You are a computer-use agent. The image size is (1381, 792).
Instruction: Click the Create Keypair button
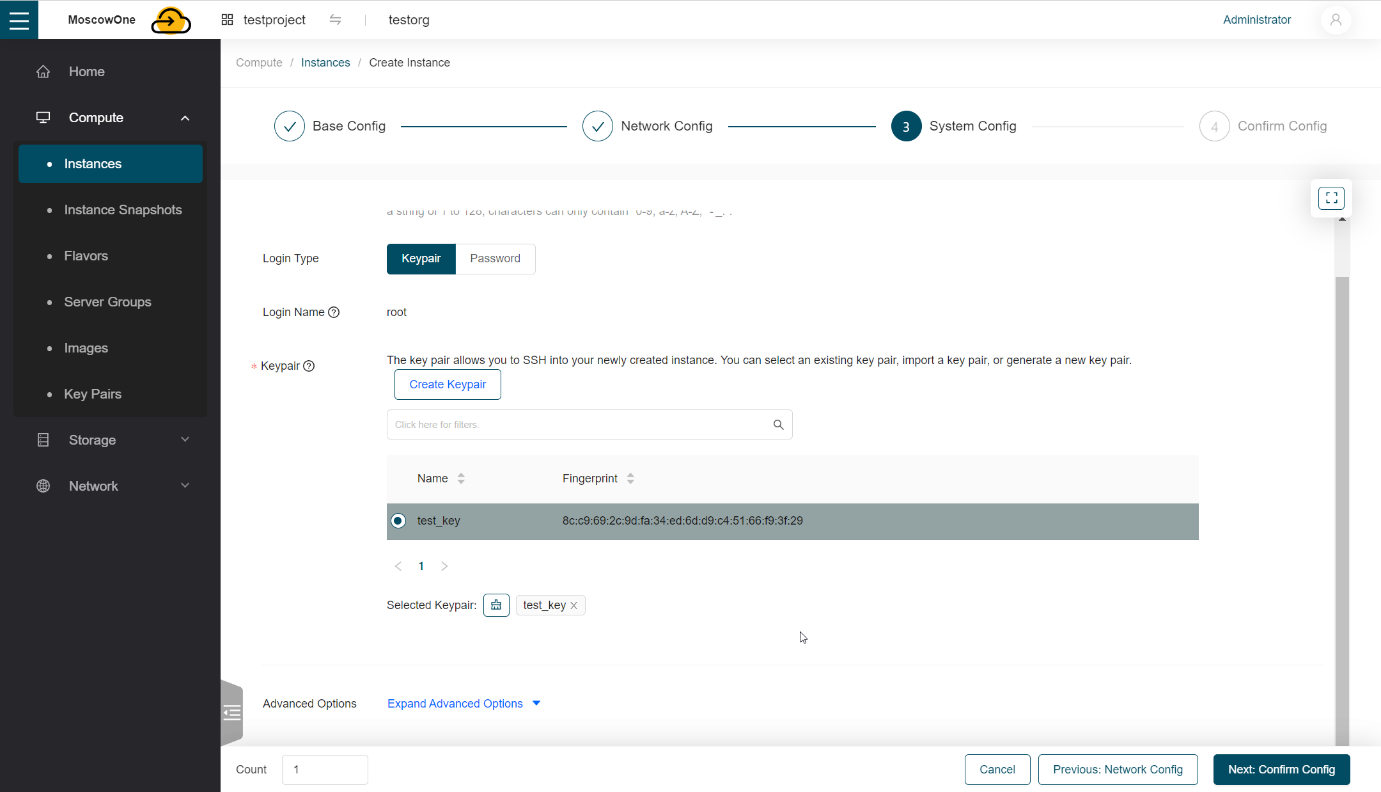click(447, 385)
